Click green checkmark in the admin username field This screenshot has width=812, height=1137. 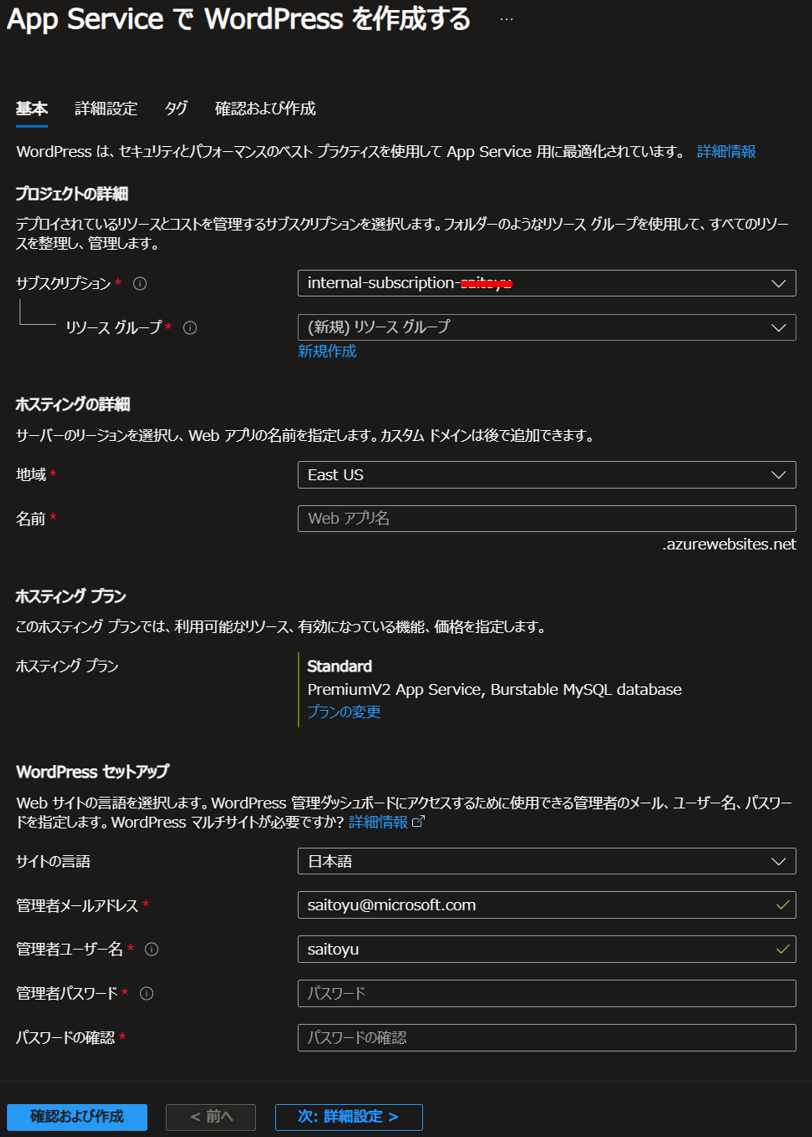coord(782,948)
